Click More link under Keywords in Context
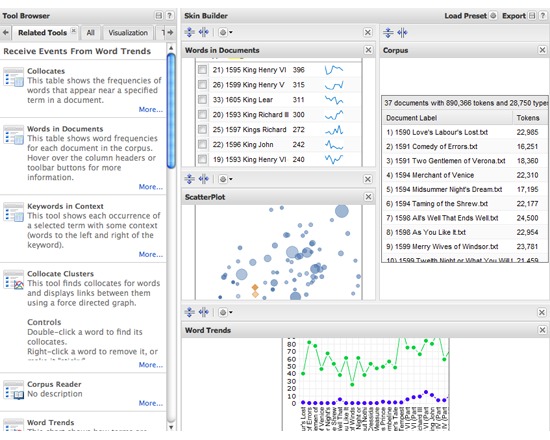The height and width of the screenshot is (440, 550). click(x=150, y=254)
